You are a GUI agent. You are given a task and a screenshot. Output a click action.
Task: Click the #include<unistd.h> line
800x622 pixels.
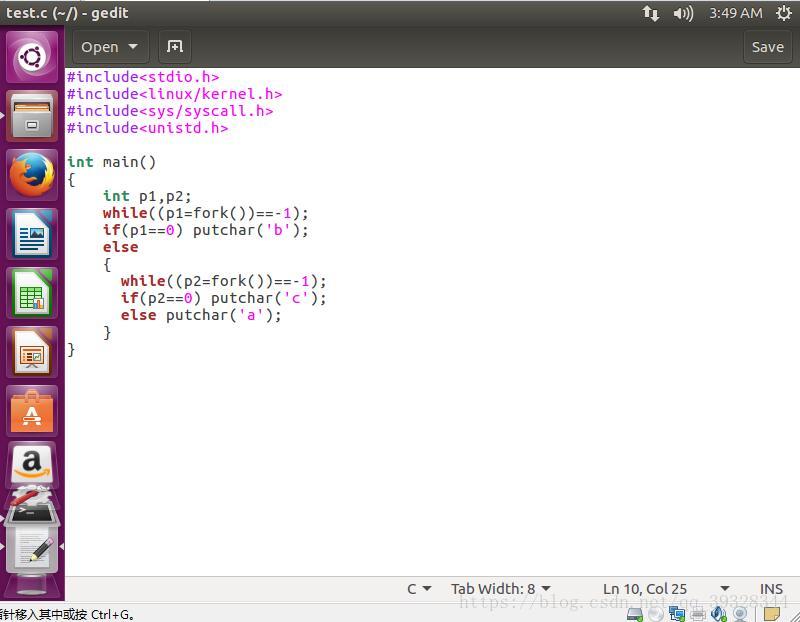coord(147,128)
